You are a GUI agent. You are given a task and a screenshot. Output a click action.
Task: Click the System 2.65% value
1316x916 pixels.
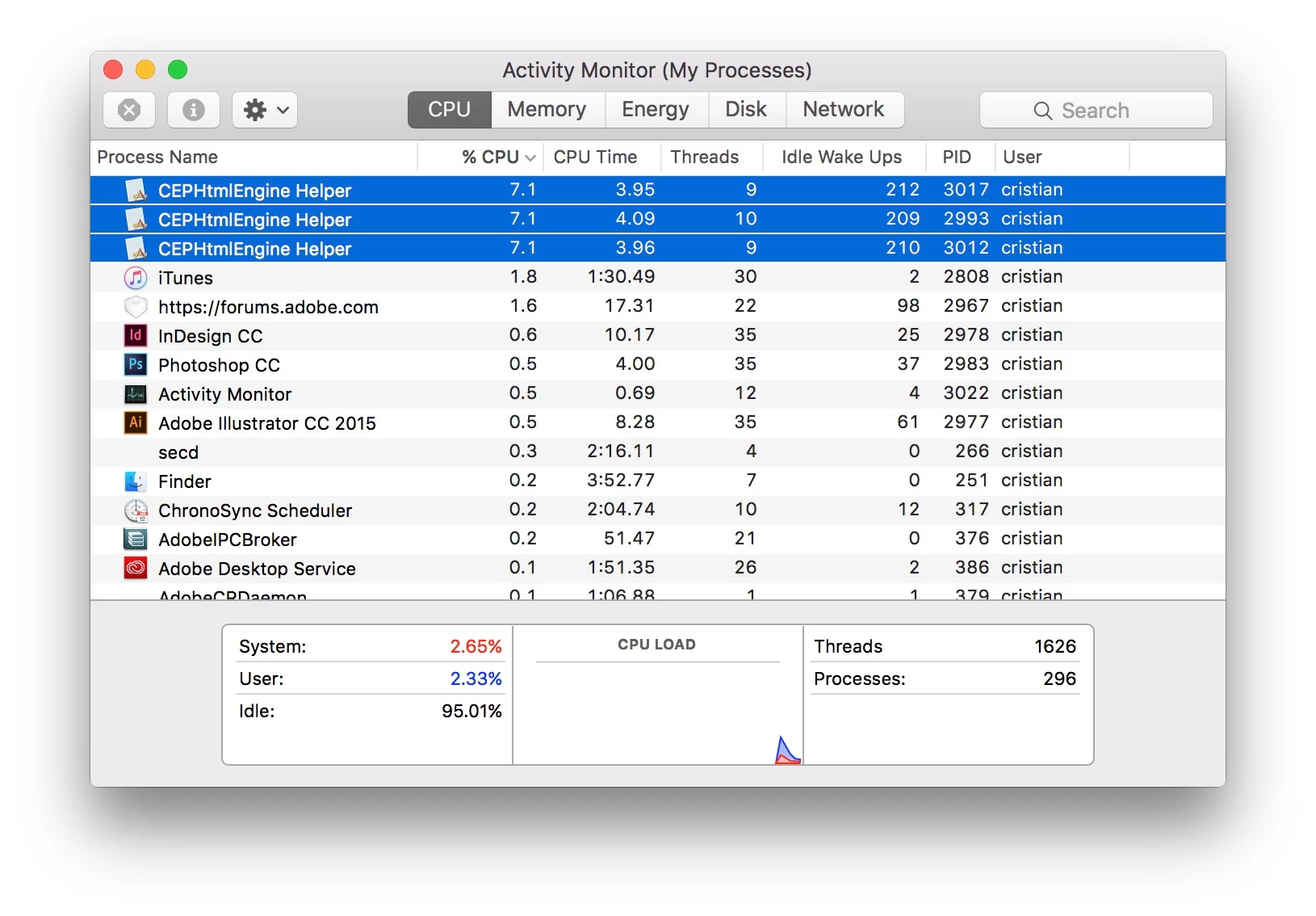tap(476, 646)
